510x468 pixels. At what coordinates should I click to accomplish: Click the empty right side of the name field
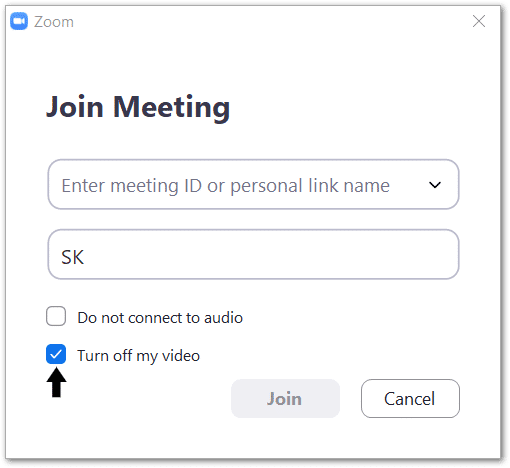pyautogui.click(x=333, y=254)
